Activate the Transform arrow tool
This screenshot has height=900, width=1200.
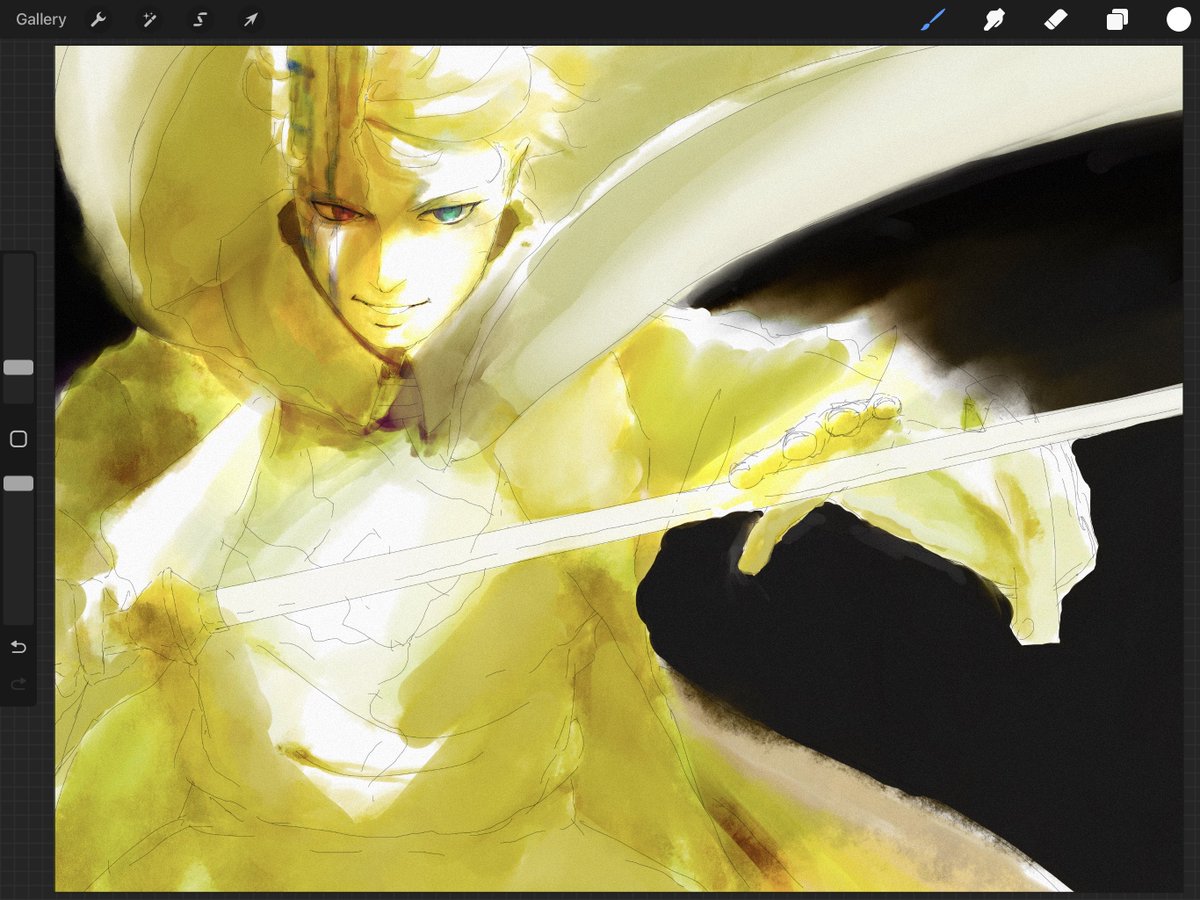[250, 19]
